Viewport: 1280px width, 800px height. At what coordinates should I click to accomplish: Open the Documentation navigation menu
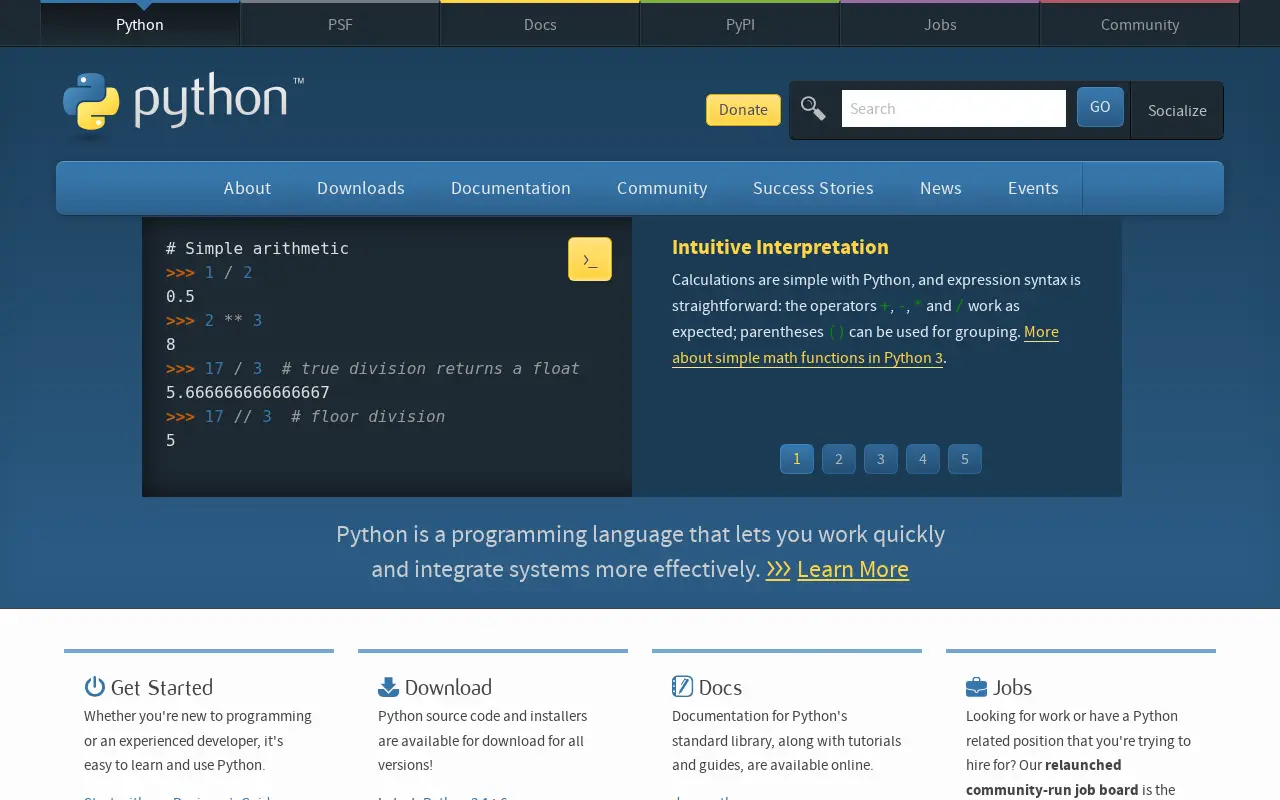(511, 188)
